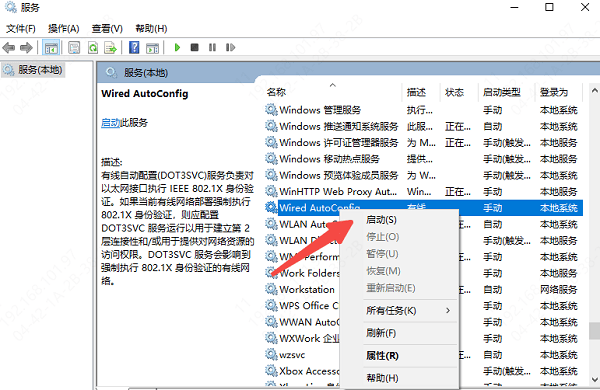Viewport: 600px width, 390px height.
Task: Click the gear icon beside wzsvc
Action: [271, 354]
